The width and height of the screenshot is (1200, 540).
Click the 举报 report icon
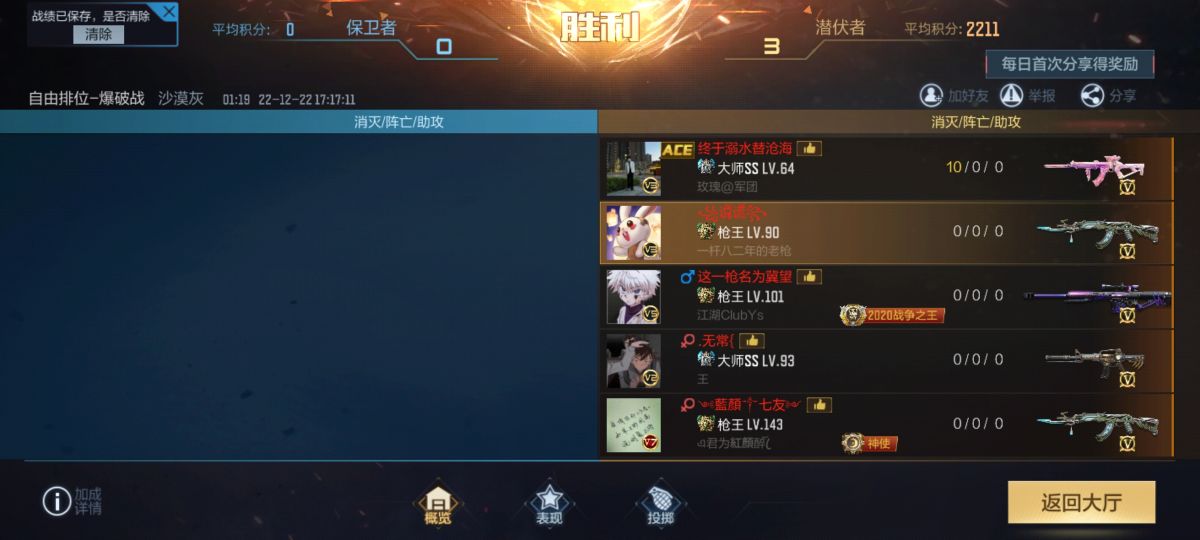[x=1011, y=95]
